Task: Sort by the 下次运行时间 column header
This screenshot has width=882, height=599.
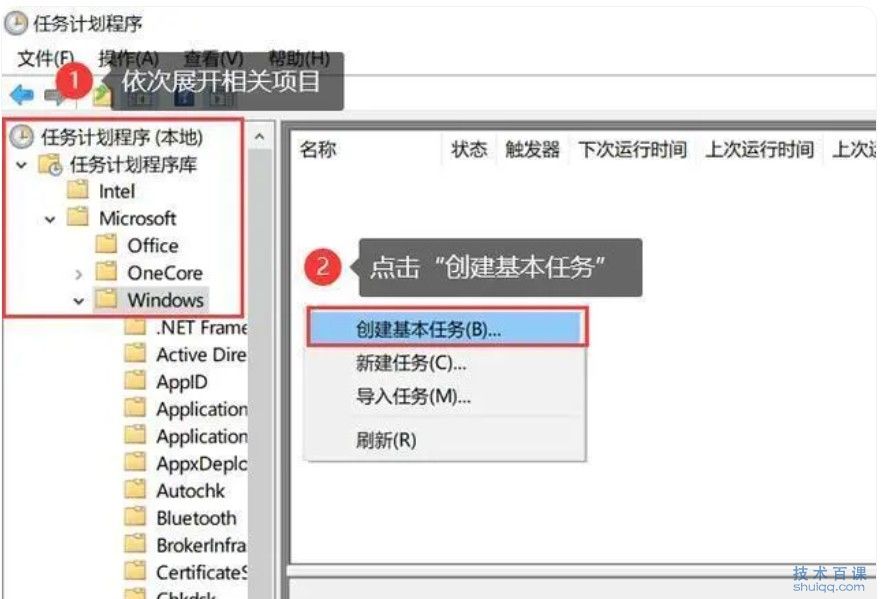Action: (x=632, y=150)
